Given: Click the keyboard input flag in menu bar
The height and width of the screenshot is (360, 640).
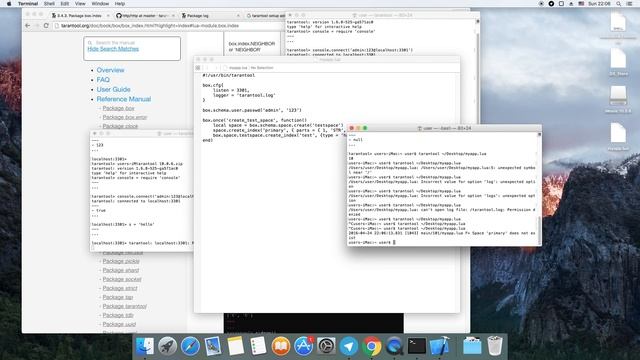Looking at the screenshot, I should [x=581, y=4].
